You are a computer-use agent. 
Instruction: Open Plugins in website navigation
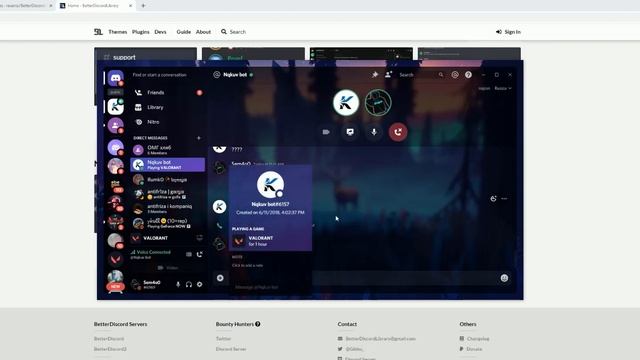point(141,32)
